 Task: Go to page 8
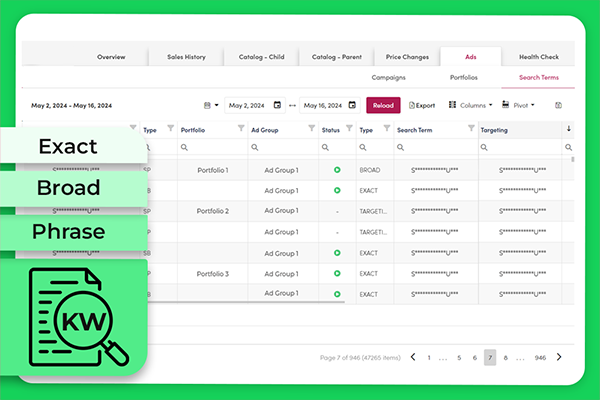click(505, 358)
